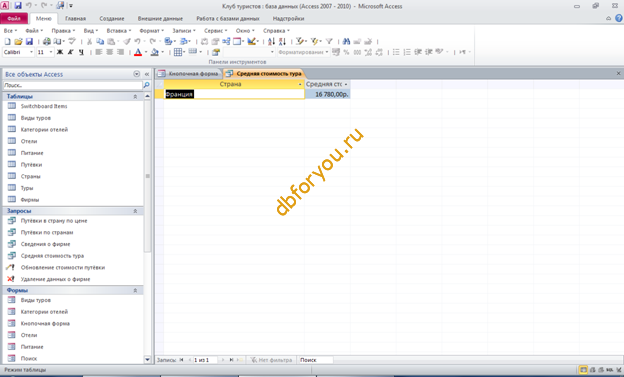624x377 pixels.
Task: Toggle Bold formatting button
Action: [x=60, y=52]
